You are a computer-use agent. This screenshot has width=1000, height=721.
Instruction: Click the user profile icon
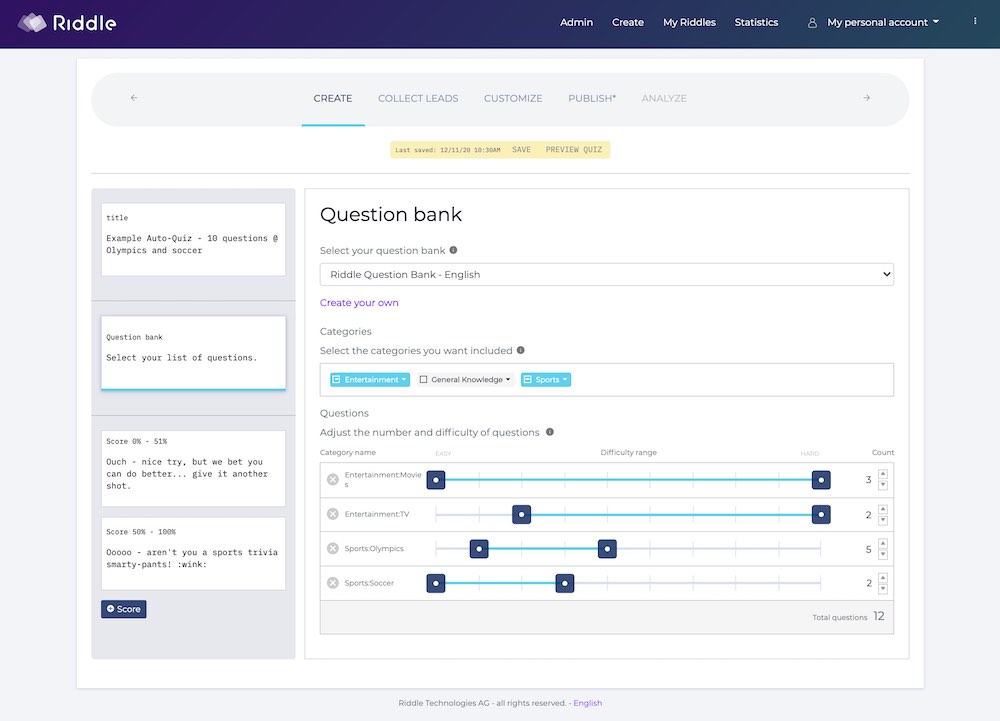coord(812,22)
